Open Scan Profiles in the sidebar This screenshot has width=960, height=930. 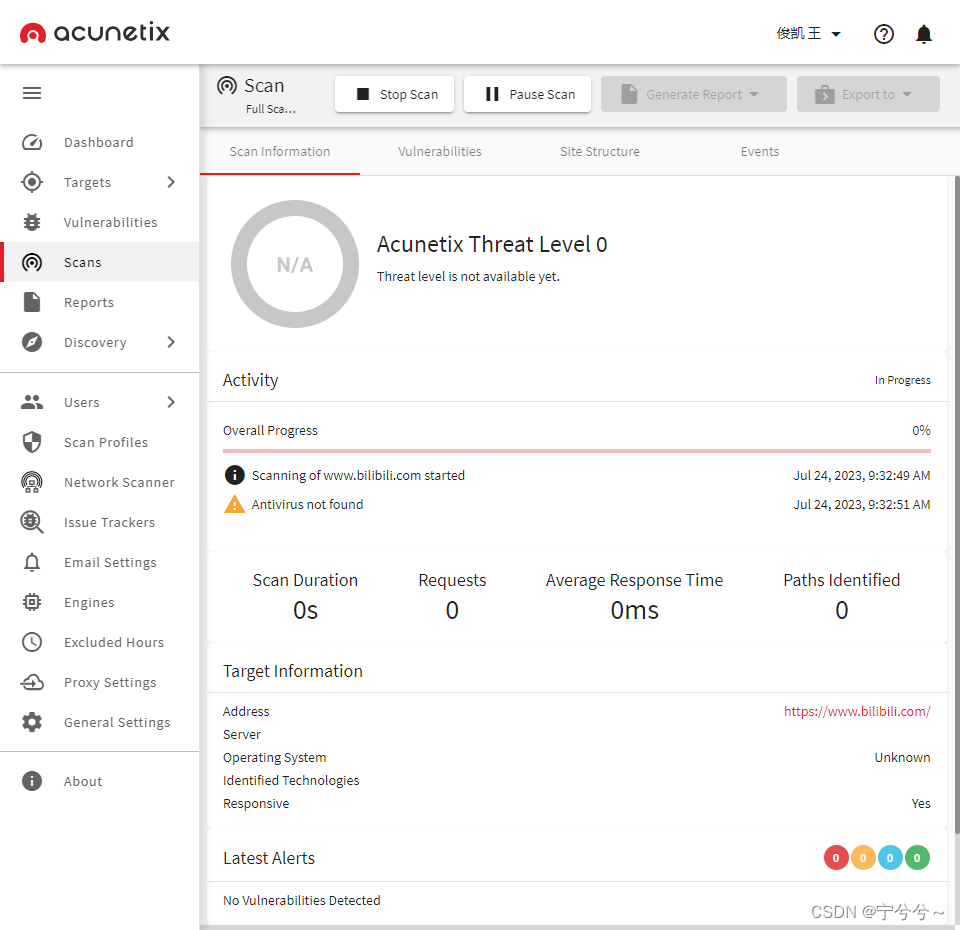tap(99, 442)
